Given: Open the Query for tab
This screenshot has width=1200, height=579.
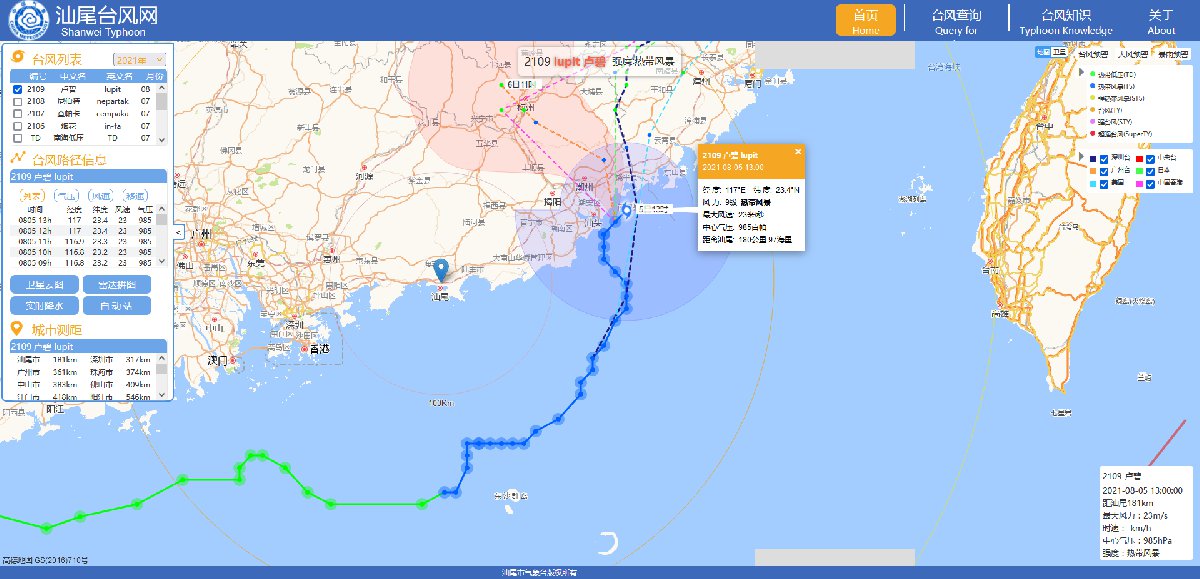Looking at the screenshot, I should (956, 20).
